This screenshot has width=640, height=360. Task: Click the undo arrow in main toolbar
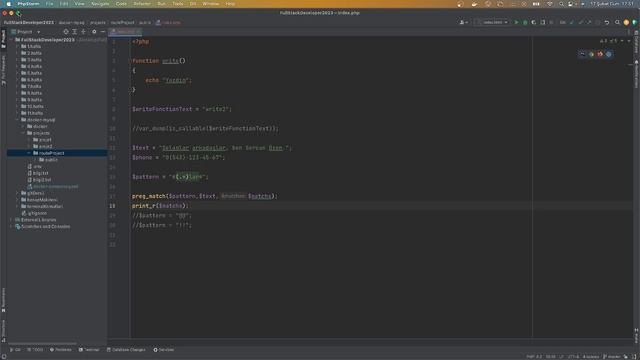[x=607, y=22]
